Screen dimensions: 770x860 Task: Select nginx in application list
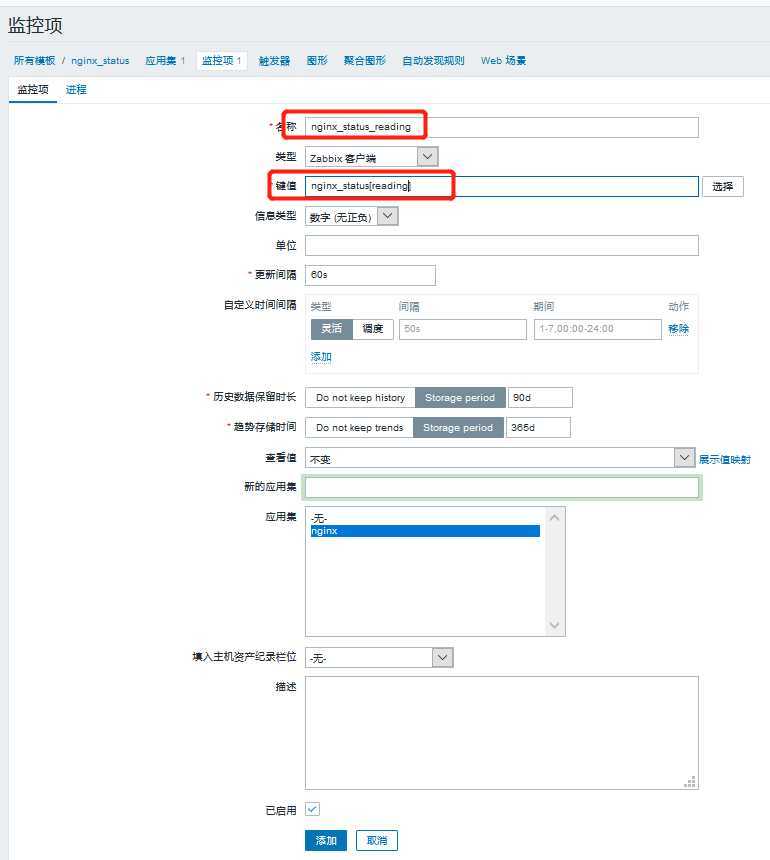425,531
